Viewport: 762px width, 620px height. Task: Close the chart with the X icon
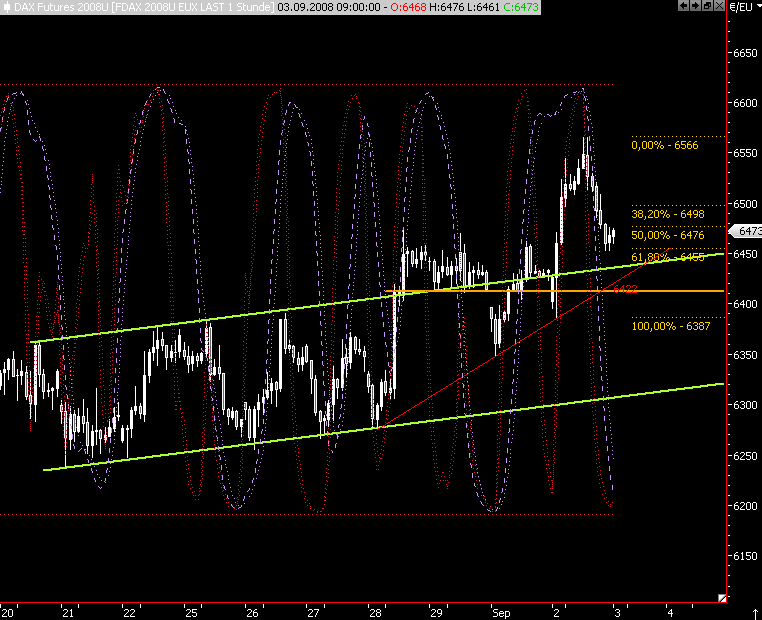(x=719, y=5)
